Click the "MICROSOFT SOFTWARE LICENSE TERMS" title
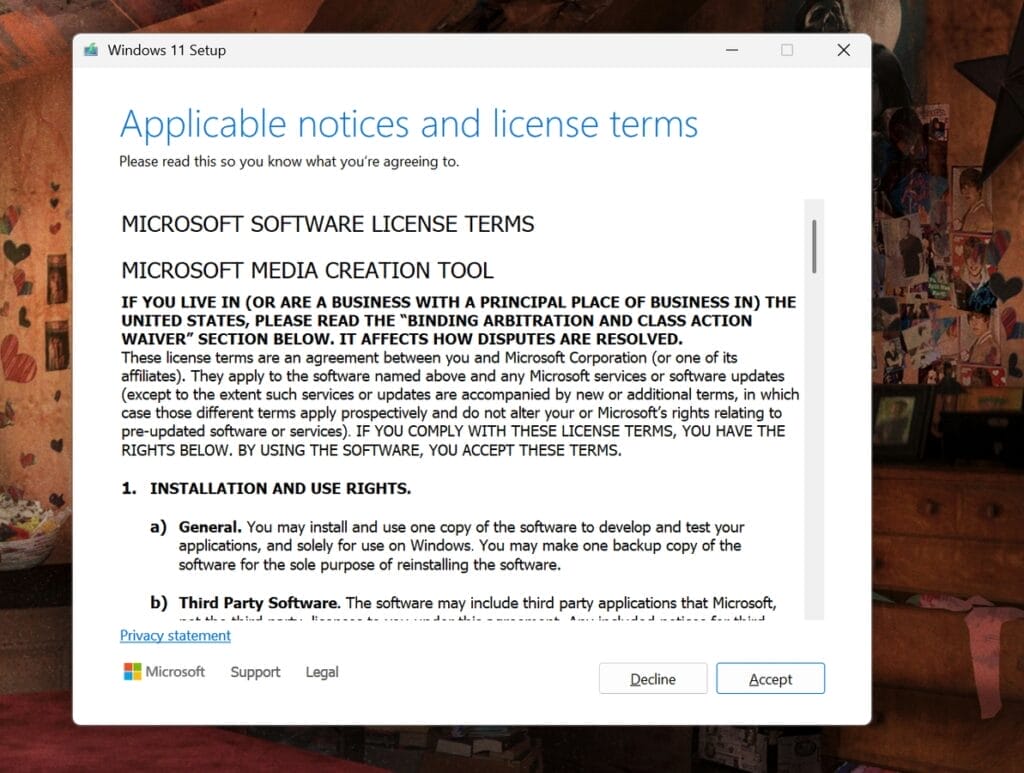Screen dimensions: 1024x773 [x=327, y=224]
